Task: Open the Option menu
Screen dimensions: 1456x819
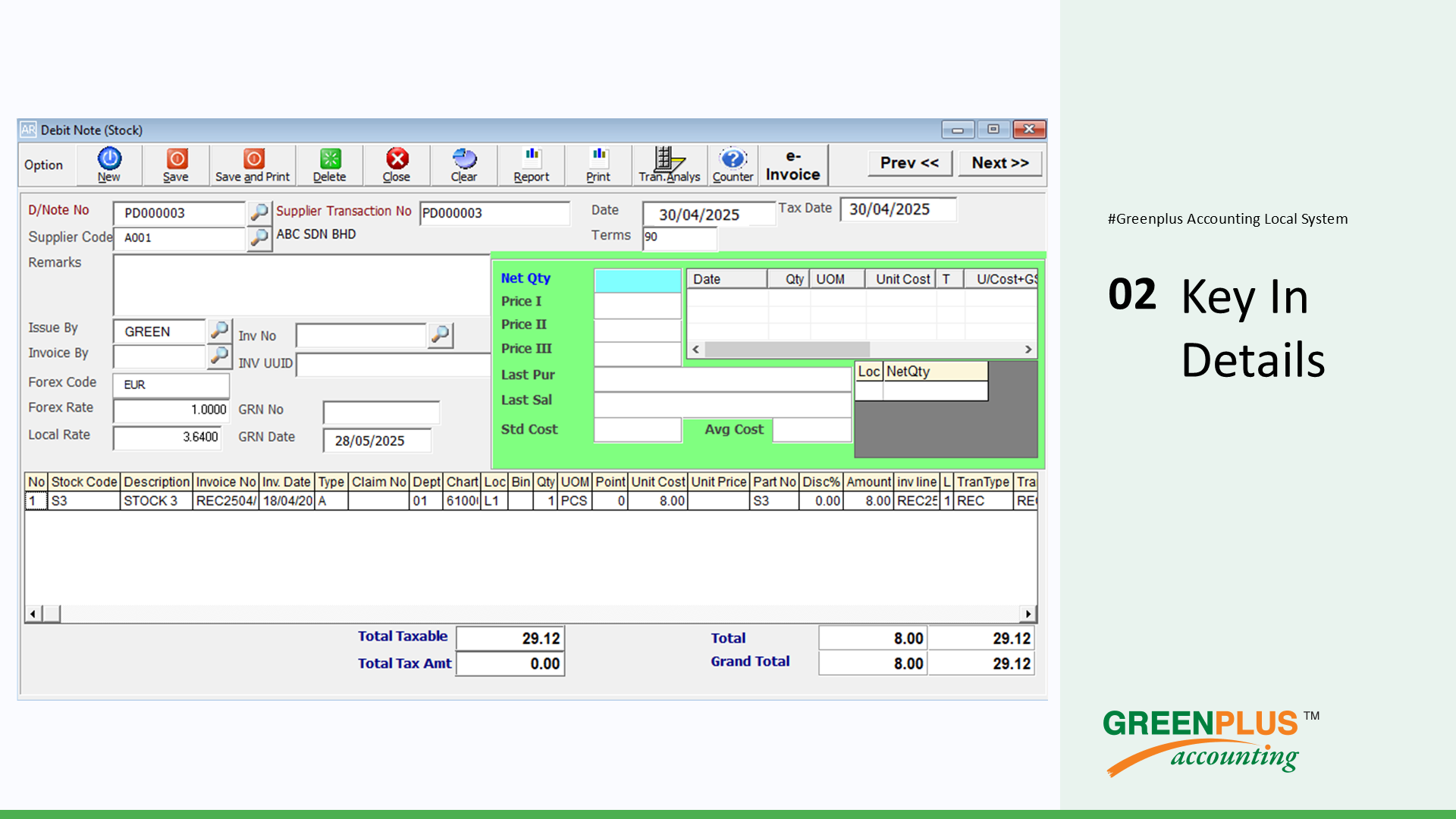Action: pyautogui.click(x=43, y=165)
